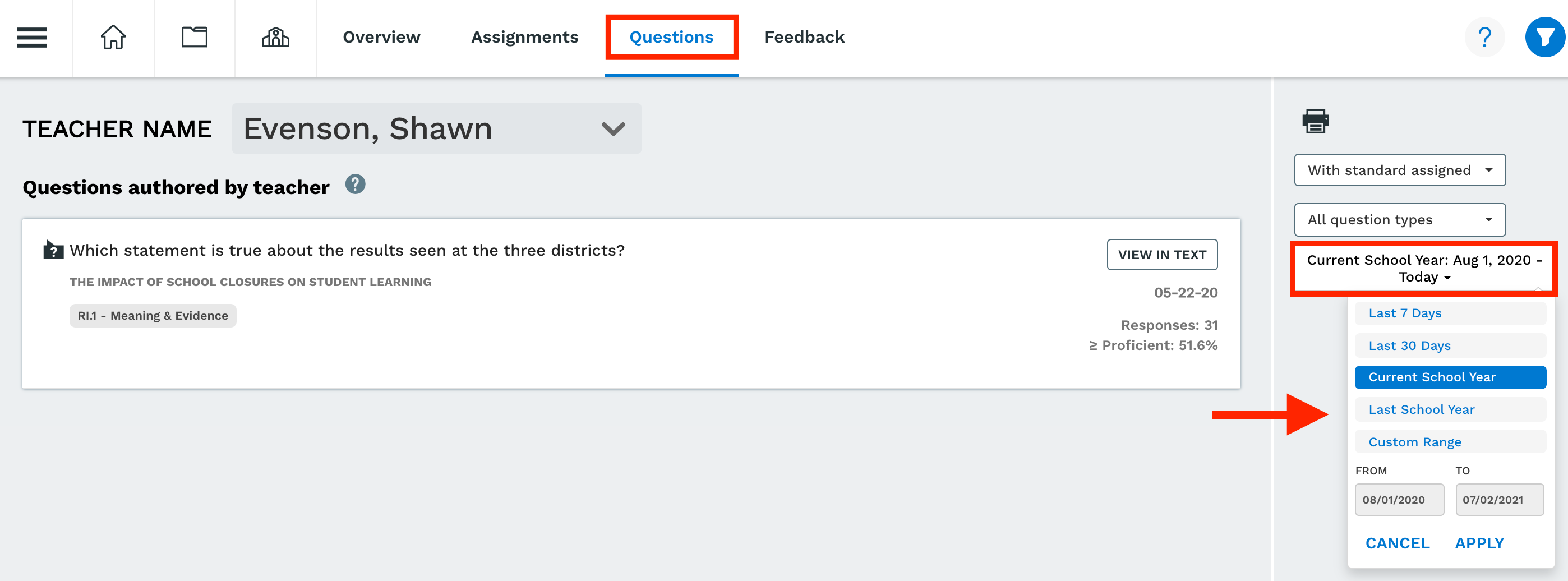
Task: Open the With standard assigned dropdown
Action: click(1399, 170)
